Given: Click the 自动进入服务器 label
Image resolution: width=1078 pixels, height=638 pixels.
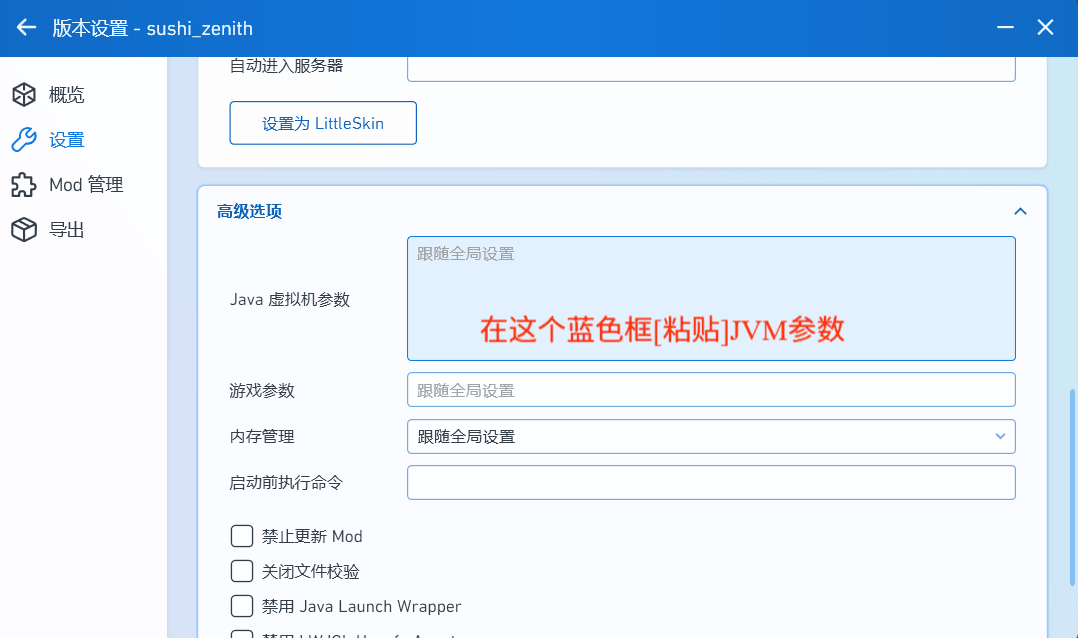Looking at the screenshot, I should click(x=286, y=66).
